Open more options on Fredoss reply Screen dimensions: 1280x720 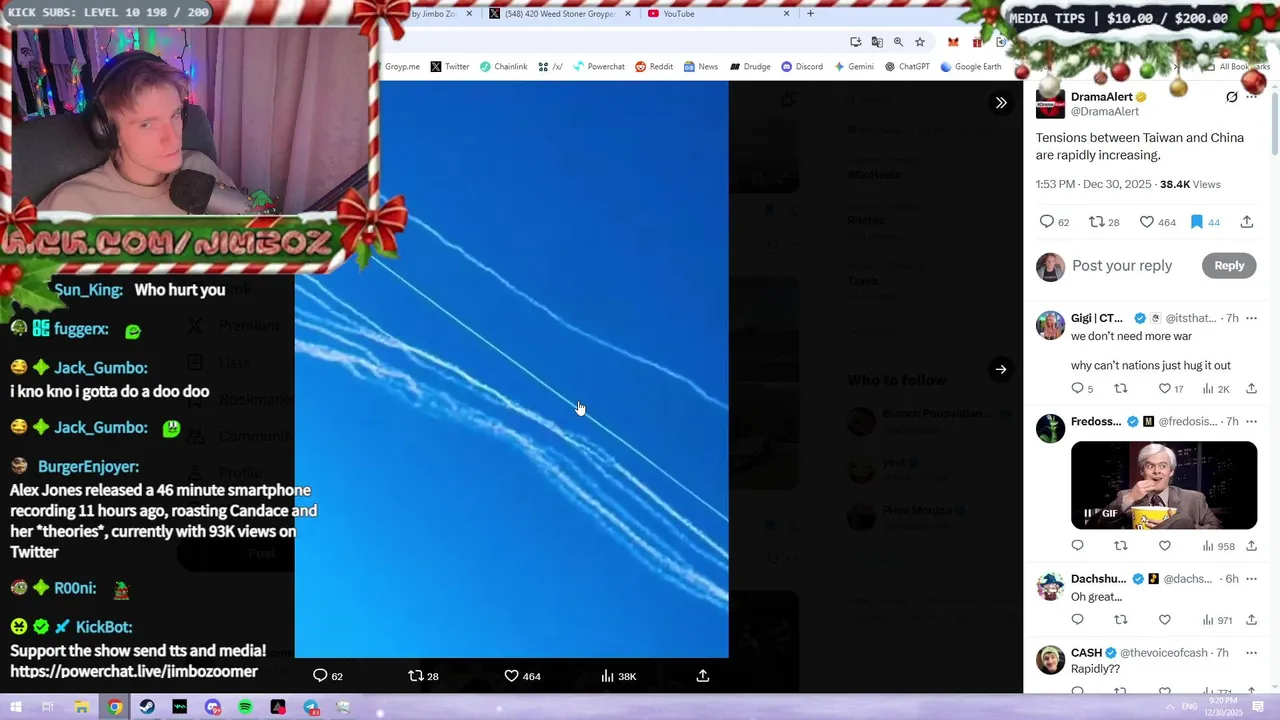click(1251, 421)
